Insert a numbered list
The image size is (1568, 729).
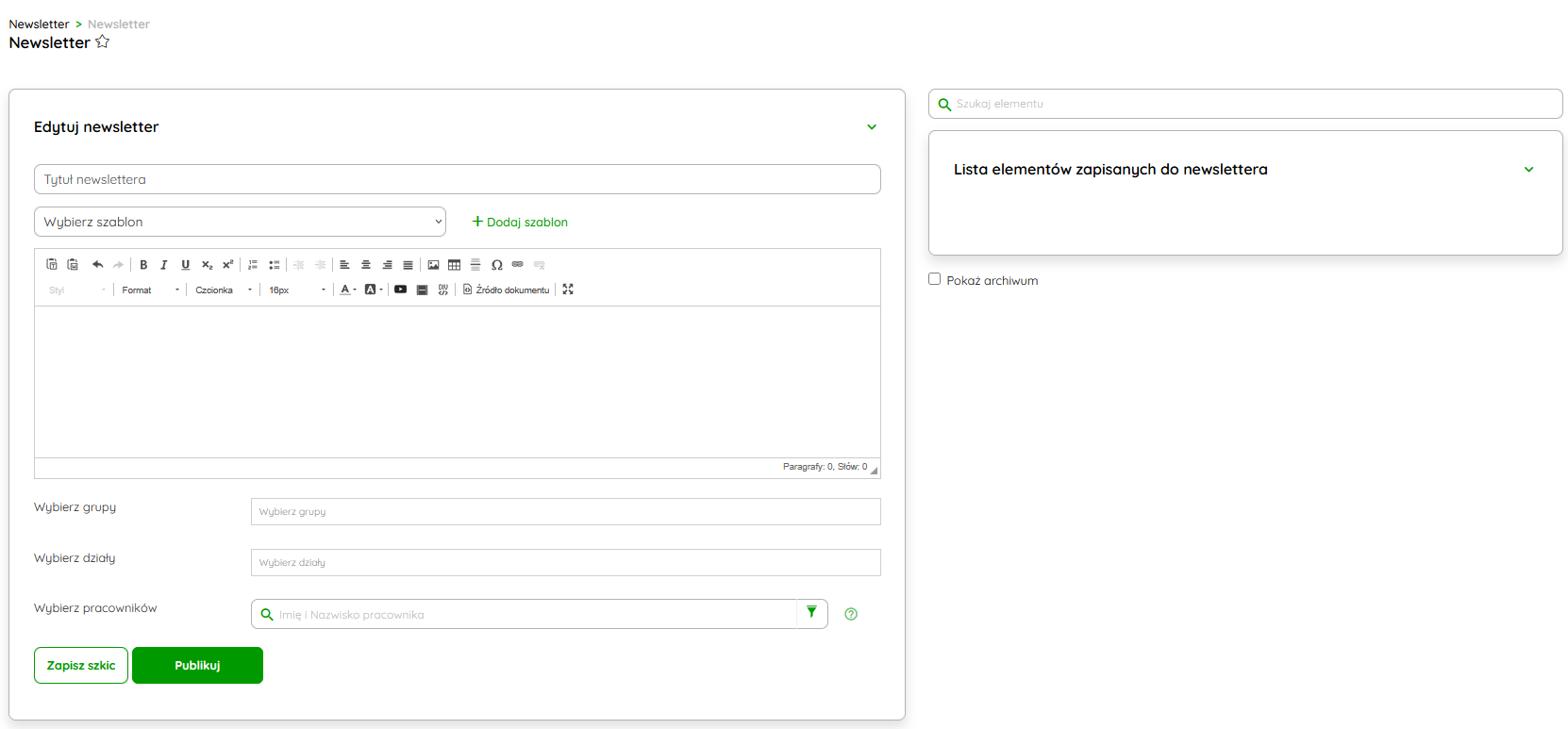253,265
